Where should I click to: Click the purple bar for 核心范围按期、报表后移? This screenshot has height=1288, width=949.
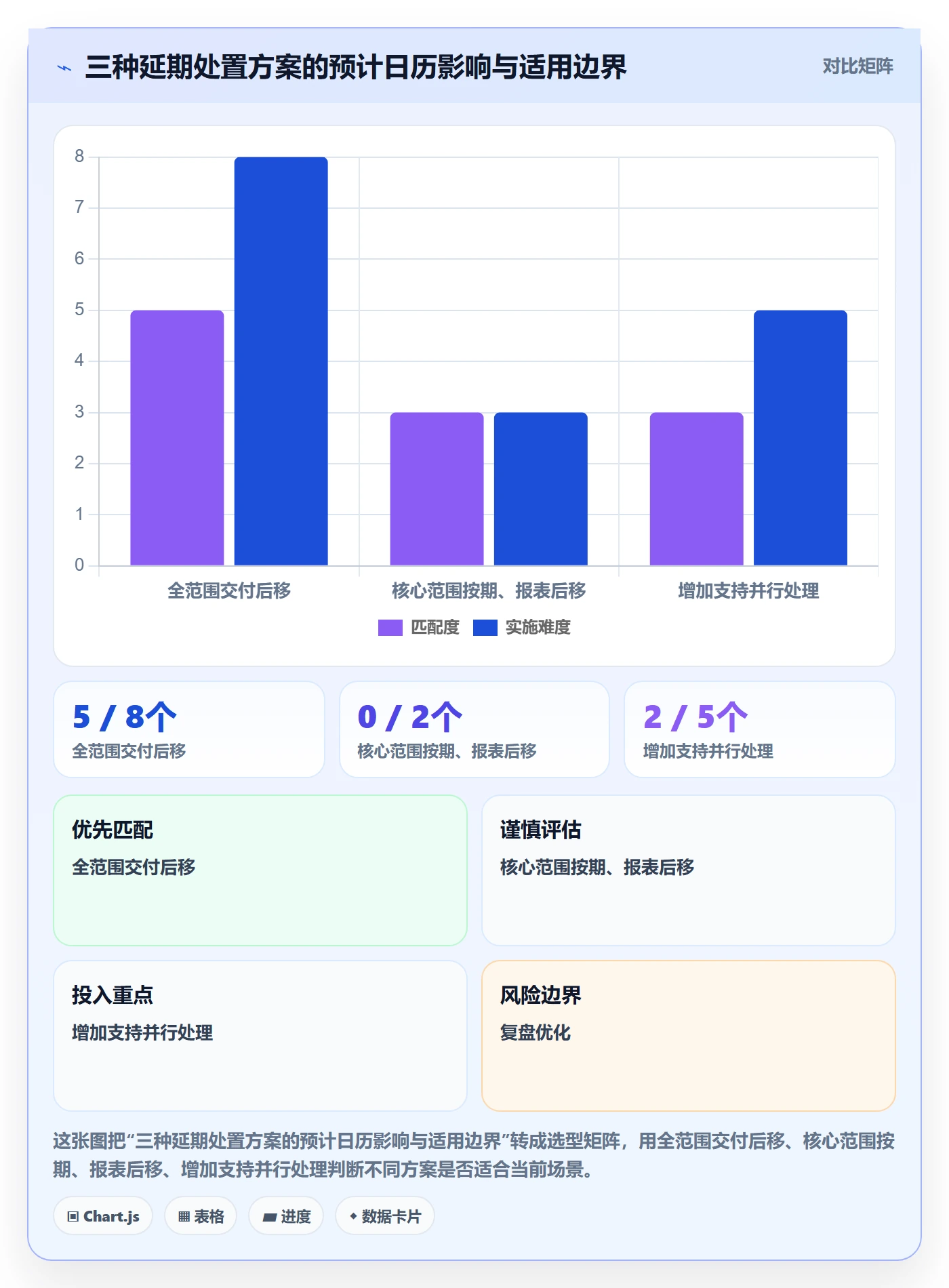pyautogui.click(x=437, y=489)
